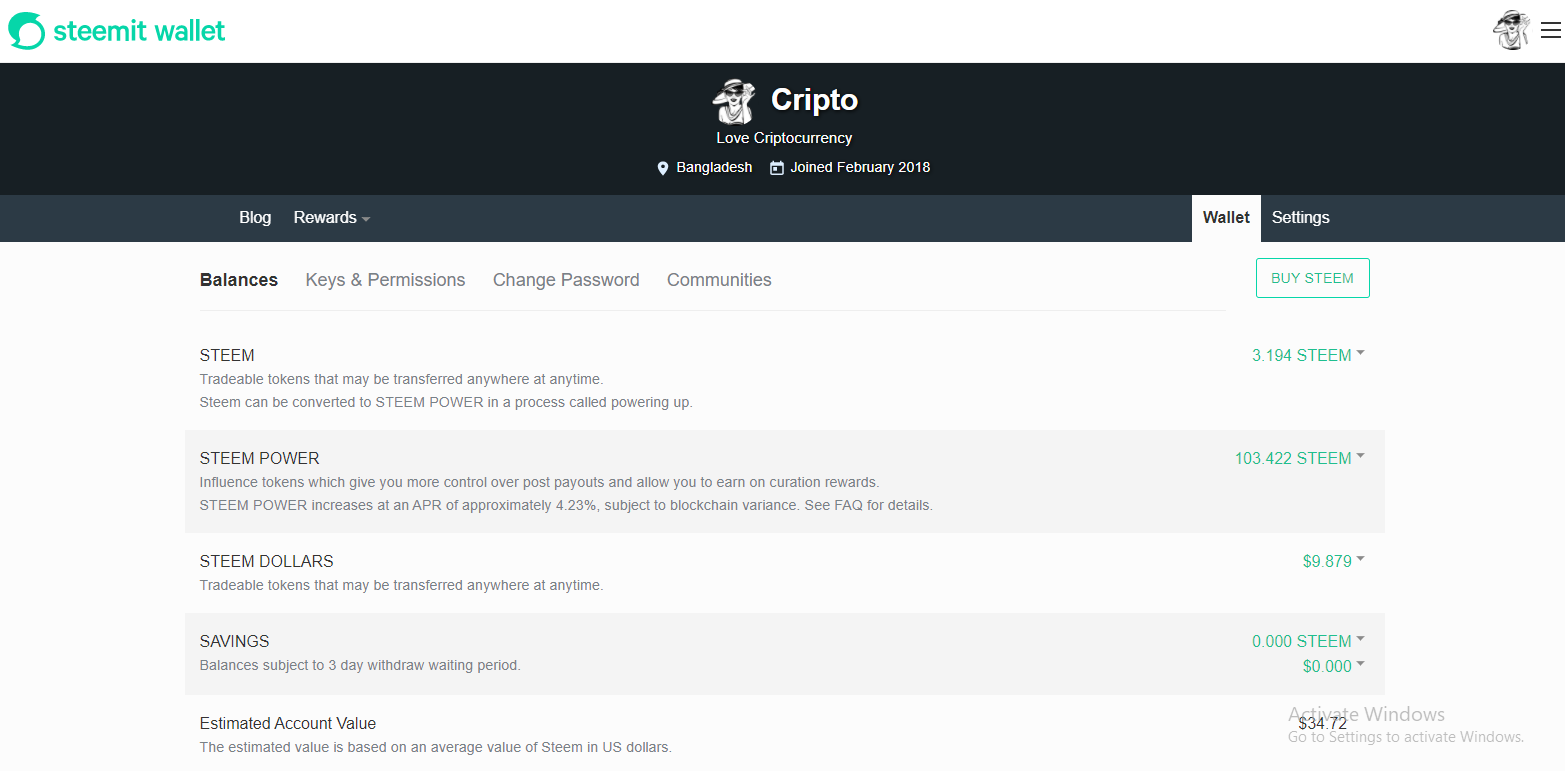Click the small user avatar in header
This screenshot has height=771, width=1565.
point(1512,30)
